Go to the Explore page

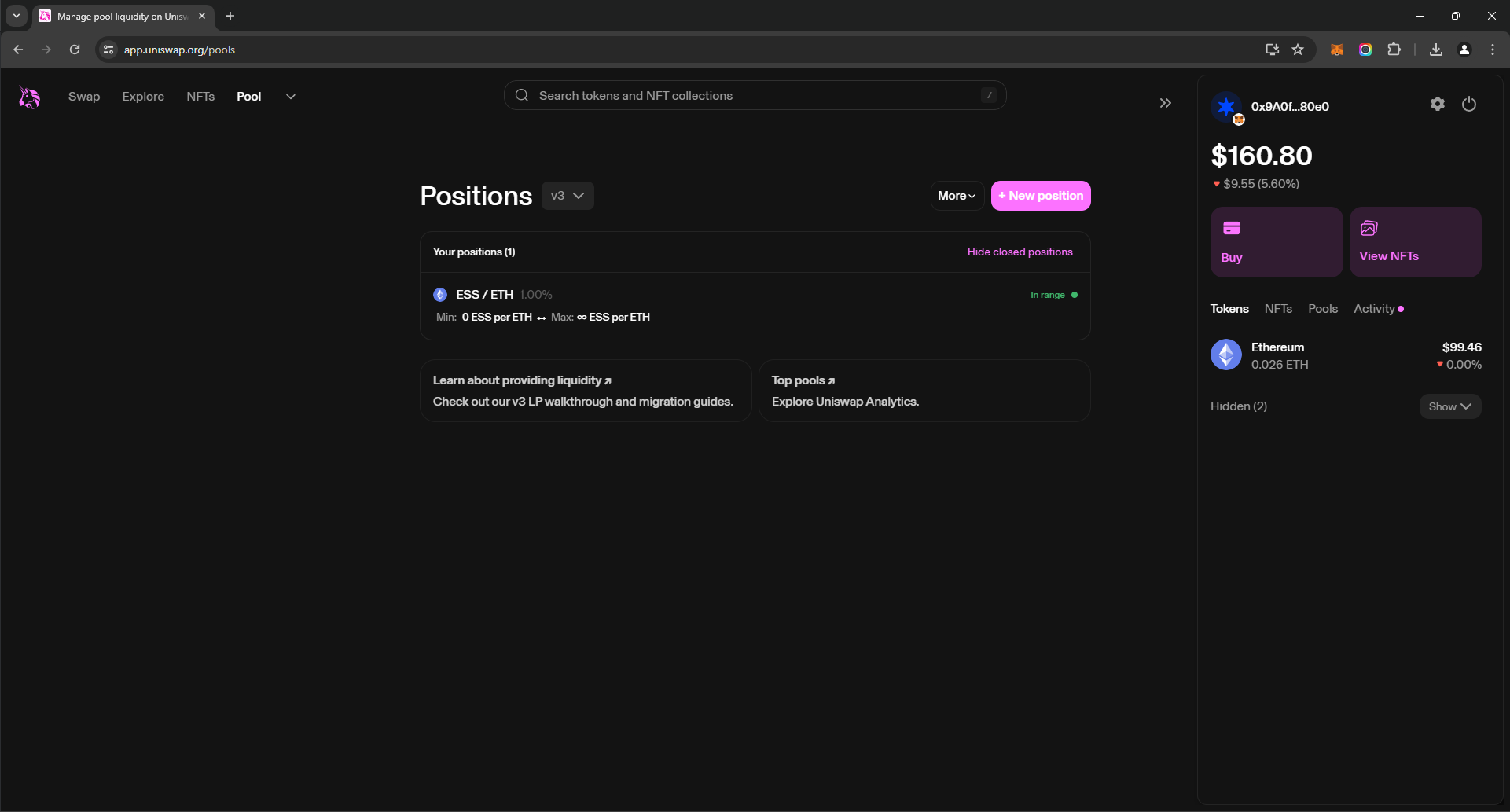(x=143, y=97)
